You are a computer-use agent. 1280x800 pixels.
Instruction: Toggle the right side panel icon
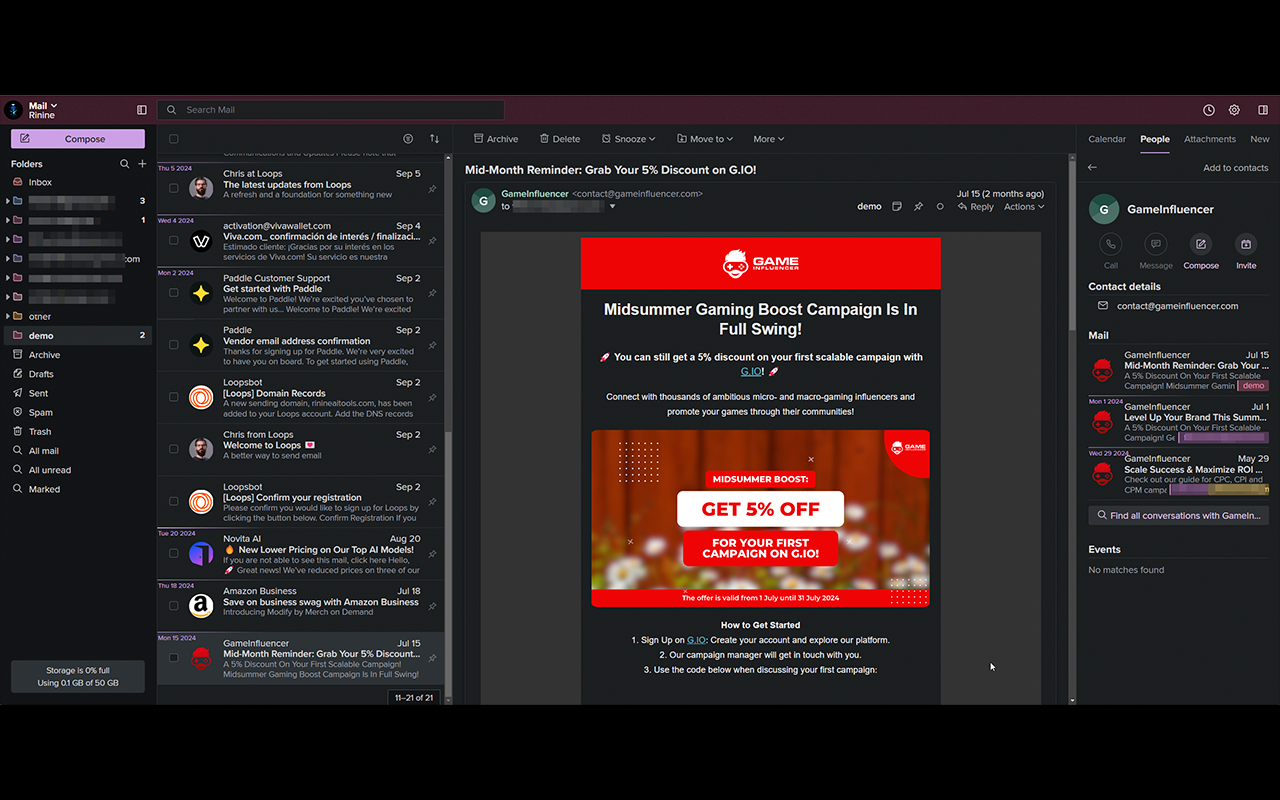[x=1263, y=110]
